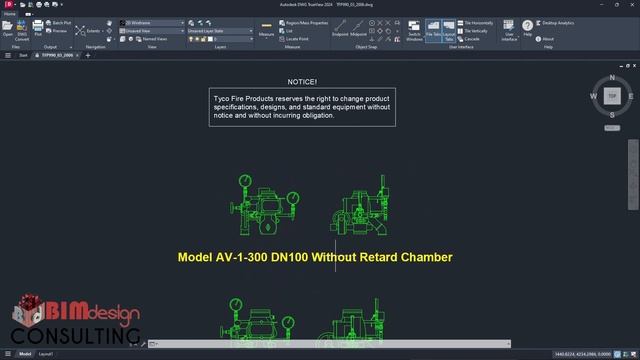Activate the Measure ruler tool
Screen dimensions: 640x360
point(266,28)
